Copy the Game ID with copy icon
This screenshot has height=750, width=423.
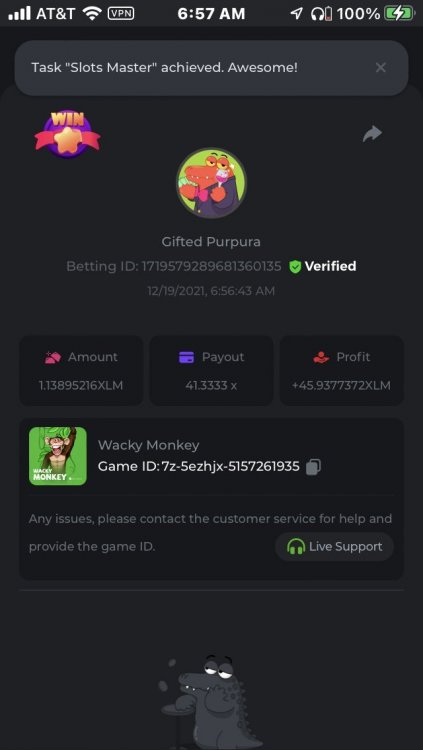coord(313,466)
